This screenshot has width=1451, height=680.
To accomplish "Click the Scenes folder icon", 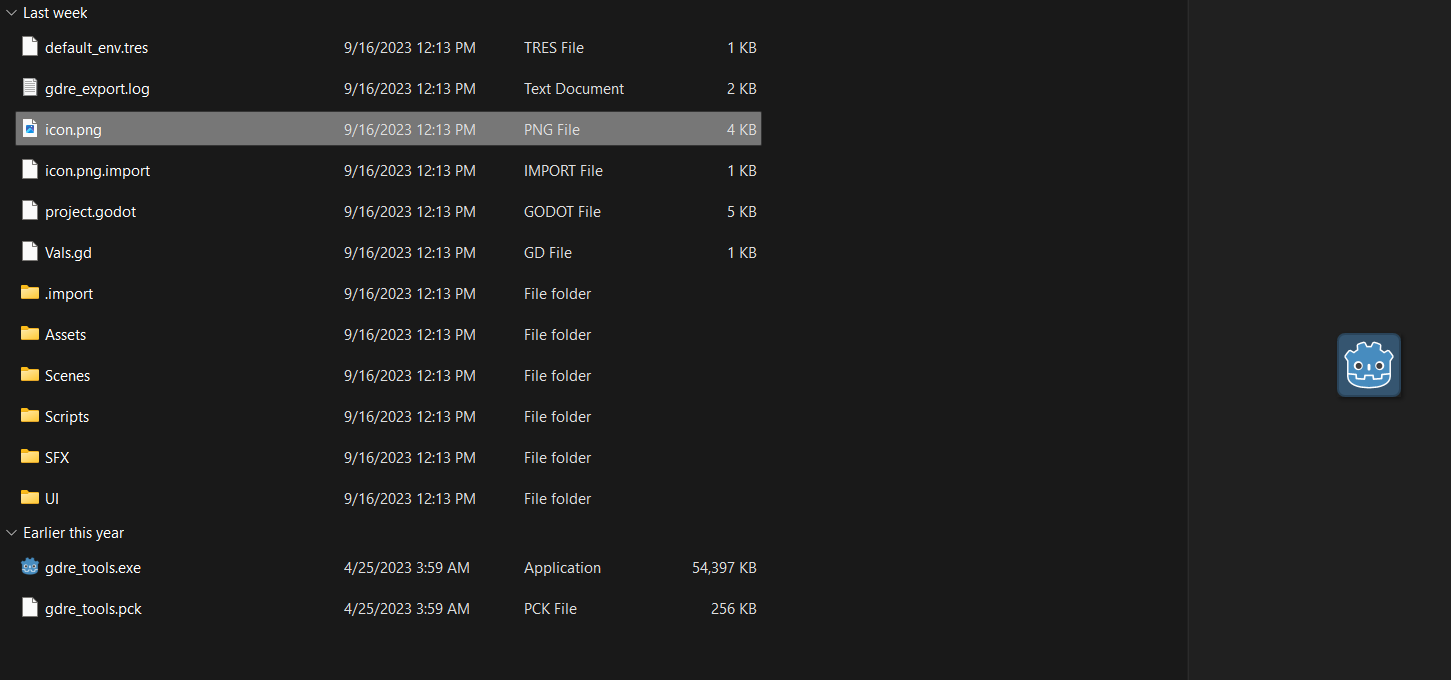I will [30, 375].
